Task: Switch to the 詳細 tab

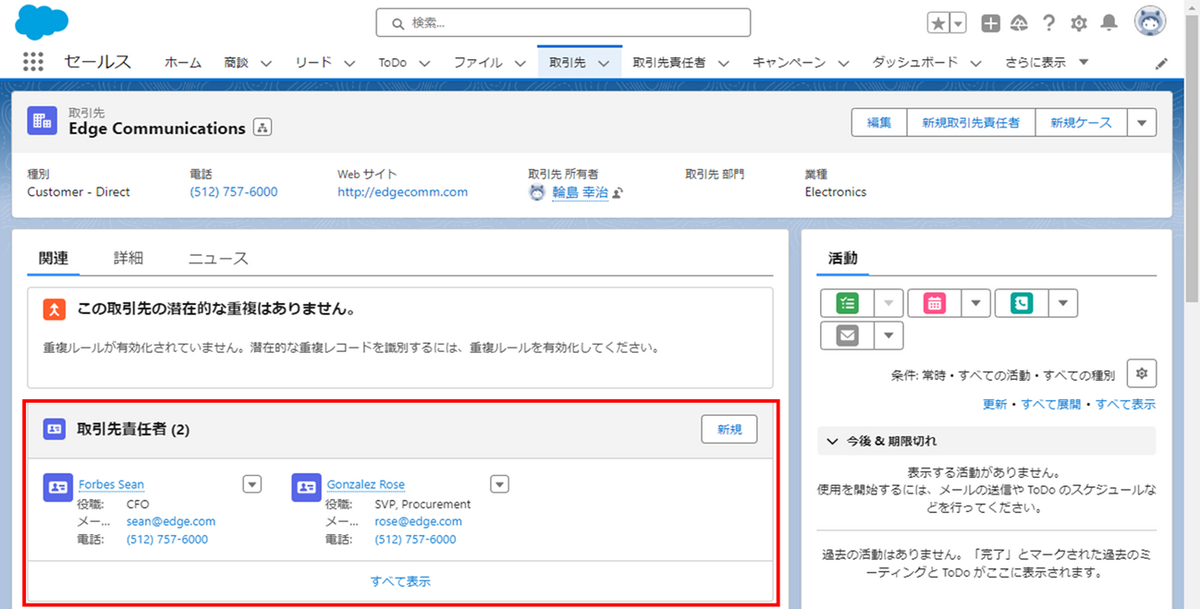Action: point(128,258)
